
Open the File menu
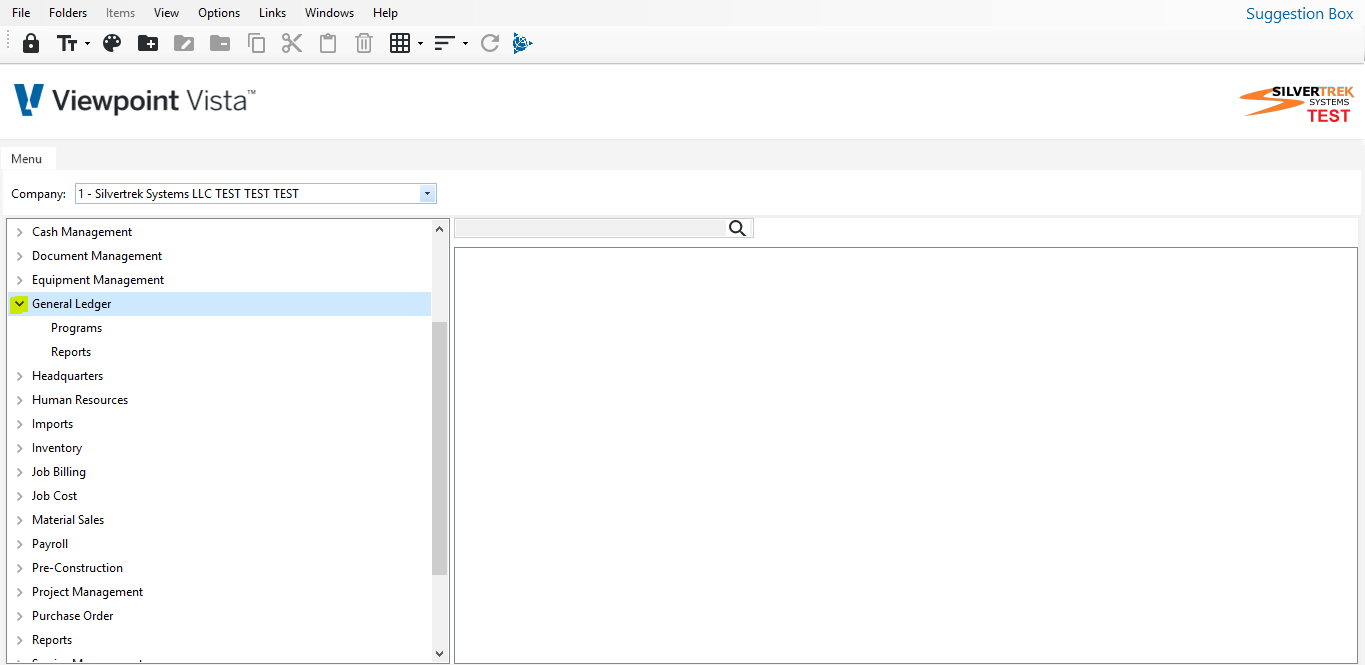point(21,13)
